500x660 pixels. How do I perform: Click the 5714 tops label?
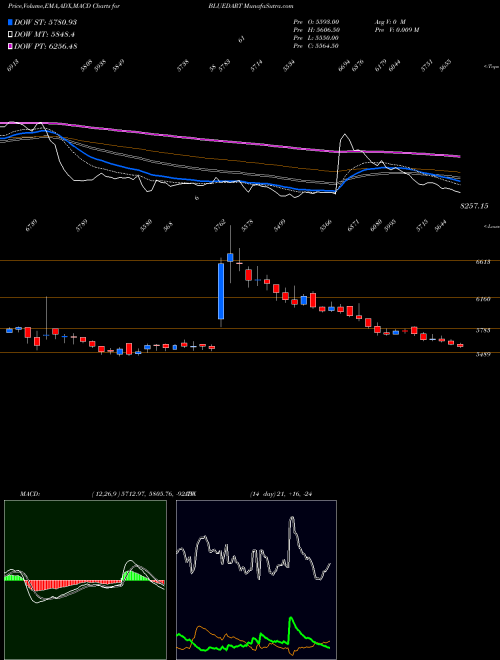point(256,66)
